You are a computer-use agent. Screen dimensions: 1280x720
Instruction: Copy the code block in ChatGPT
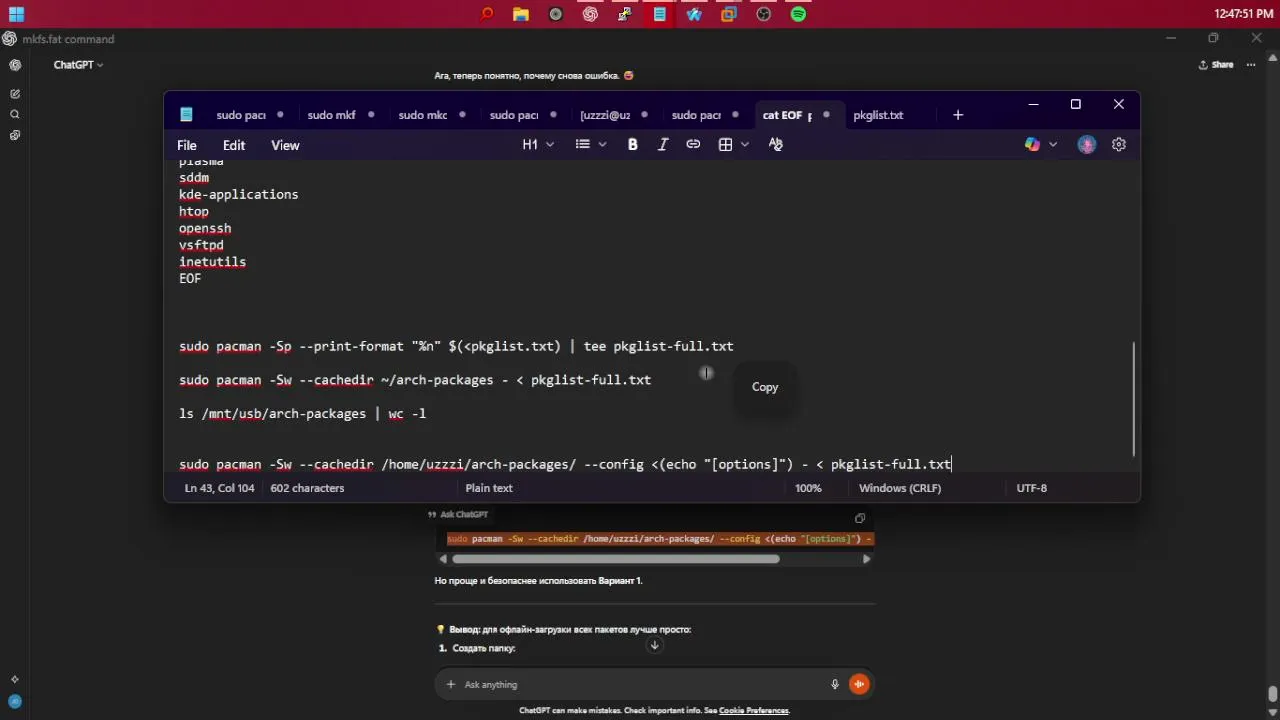pyautogui.click(x=860, y=518)
